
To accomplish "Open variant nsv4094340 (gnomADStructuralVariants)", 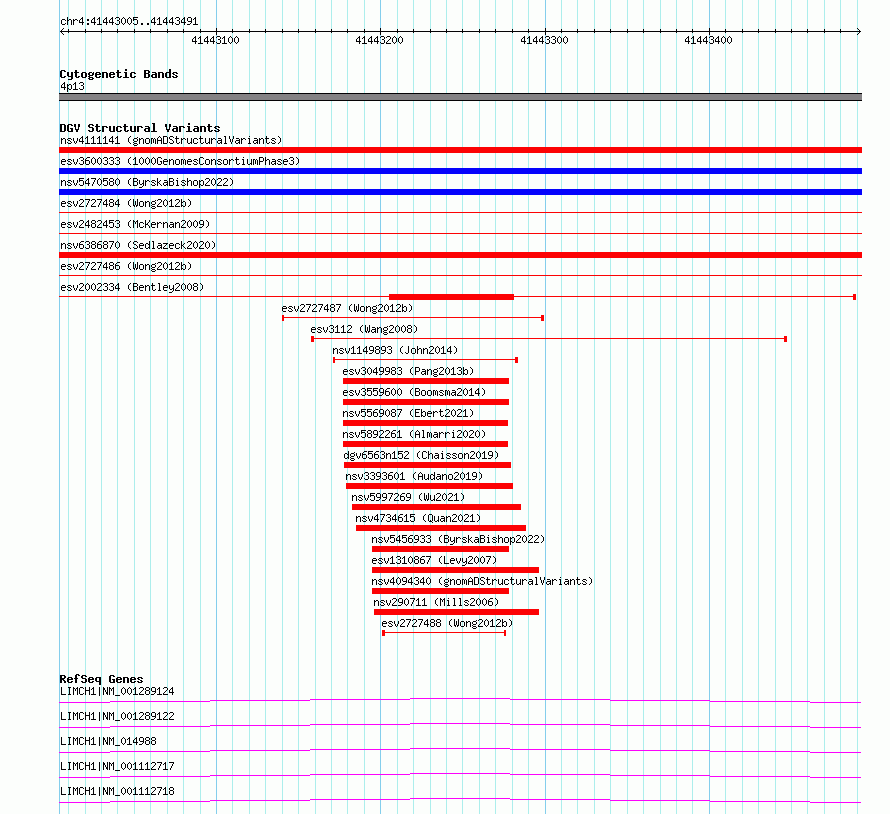I will 482,581.
